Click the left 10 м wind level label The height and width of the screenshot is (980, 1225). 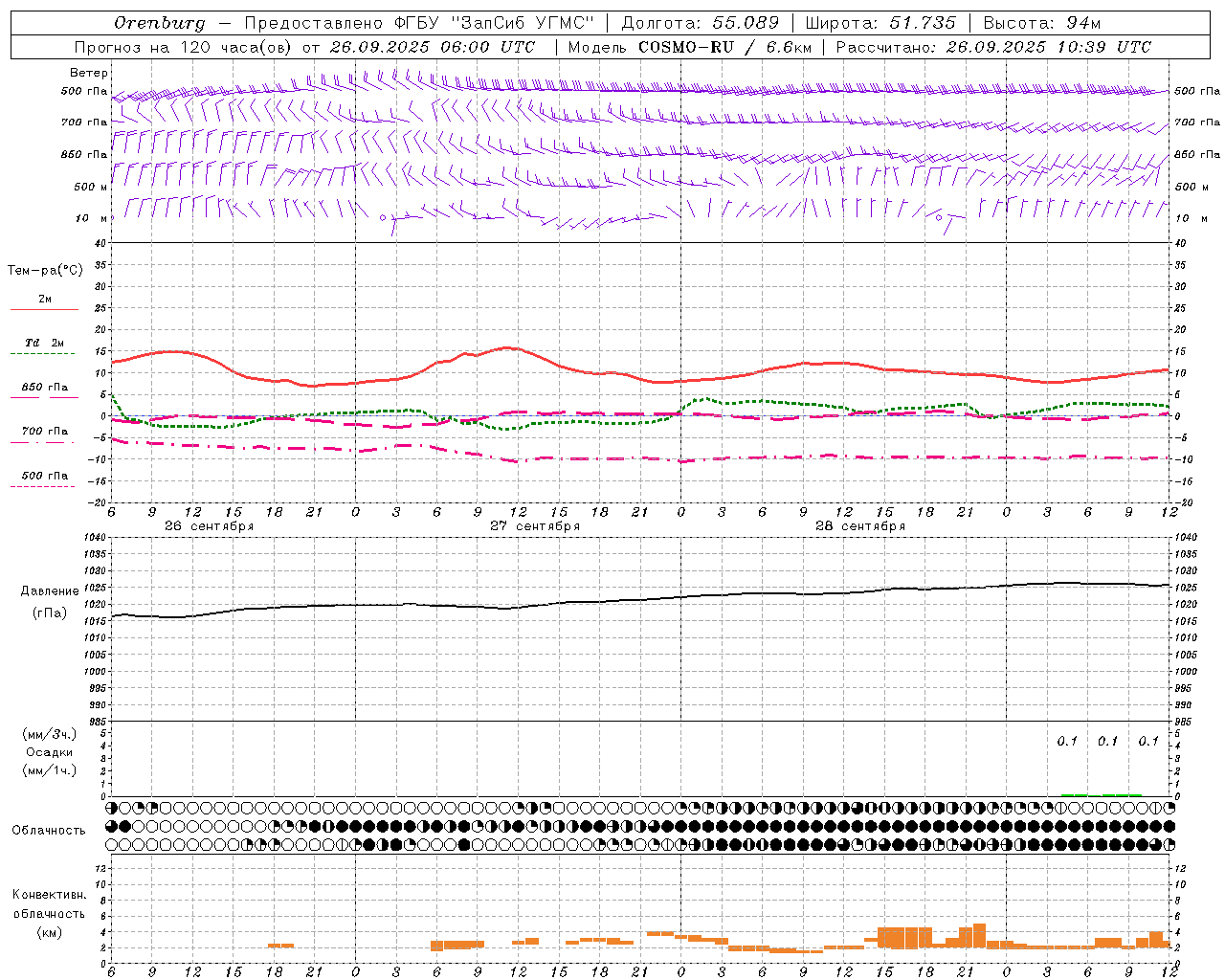coord(91,218)
